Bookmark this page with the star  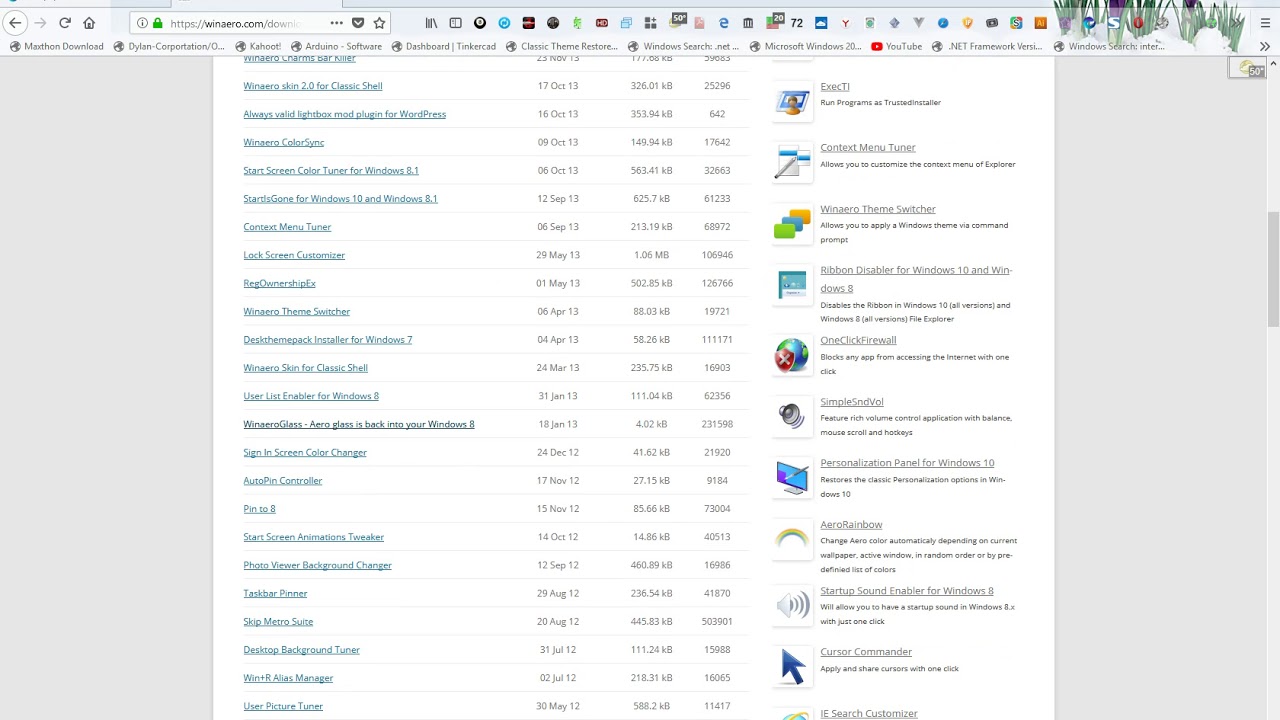coord(379,23)
